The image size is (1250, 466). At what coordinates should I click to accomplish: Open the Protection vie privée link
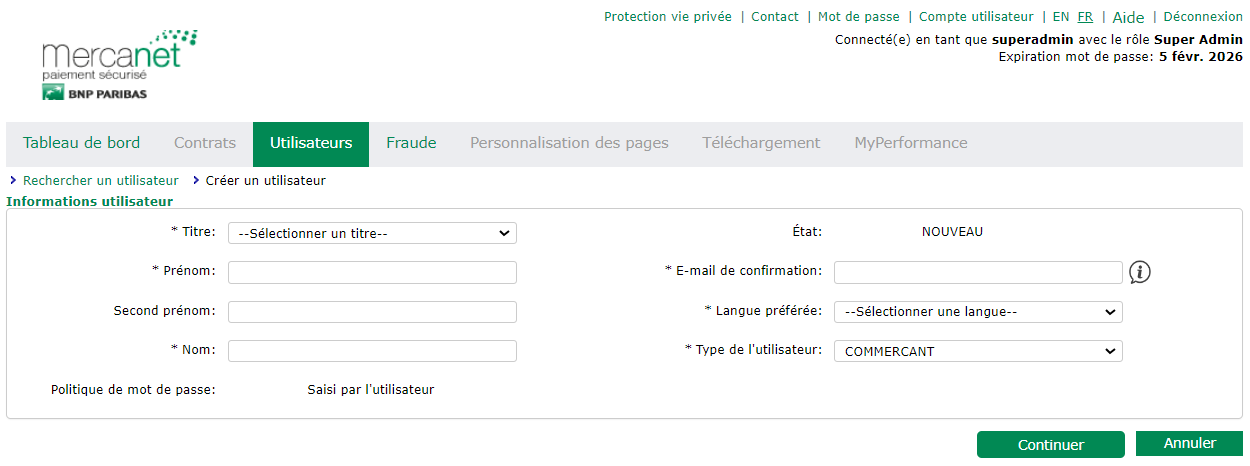668,17
